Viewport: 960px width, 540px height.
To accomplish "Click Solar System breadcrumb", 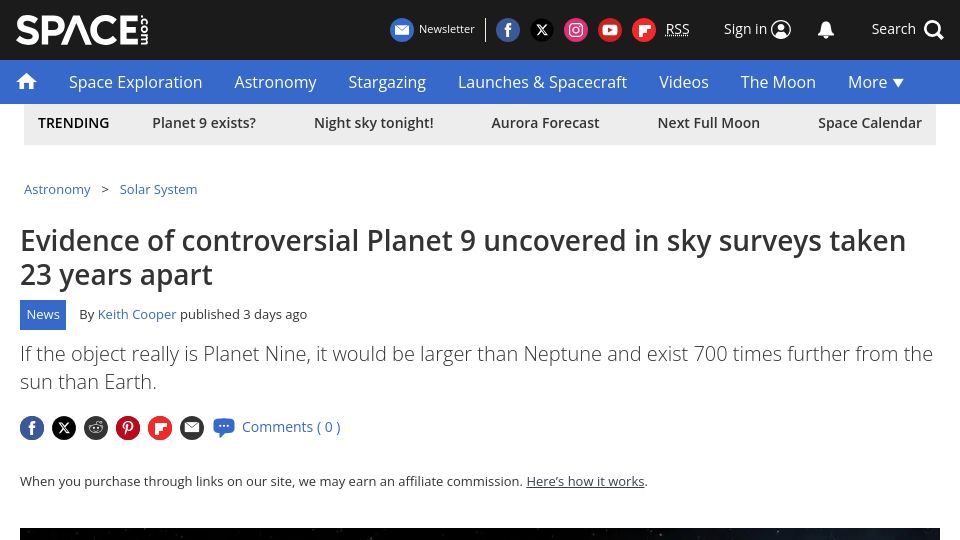I will click(x=158, y=190).
